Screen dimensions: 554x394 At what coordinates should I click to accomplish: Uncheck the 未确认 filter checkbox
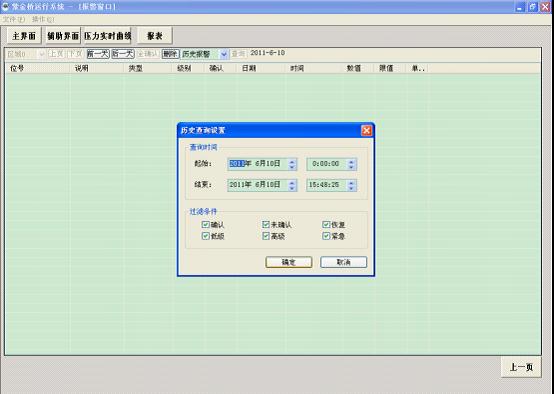(266, 224)
